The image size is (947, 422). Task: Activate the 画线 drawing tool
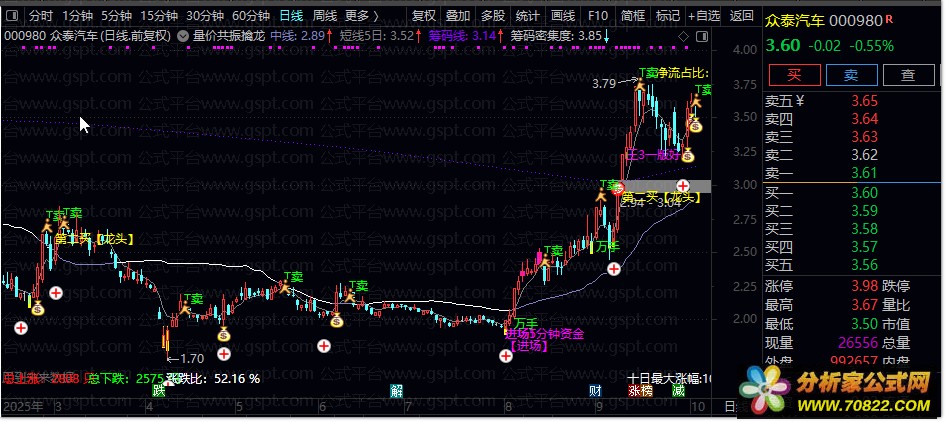click(563, 16)
